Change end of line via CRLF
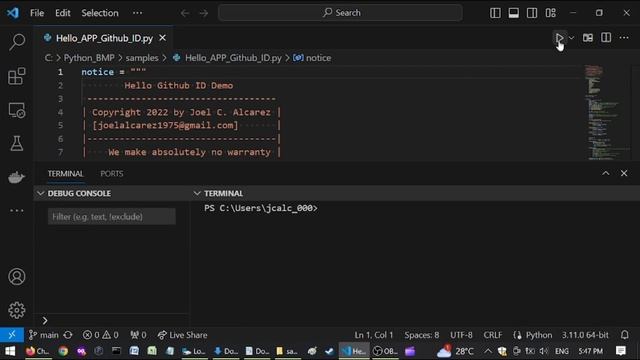 point(493,335)
